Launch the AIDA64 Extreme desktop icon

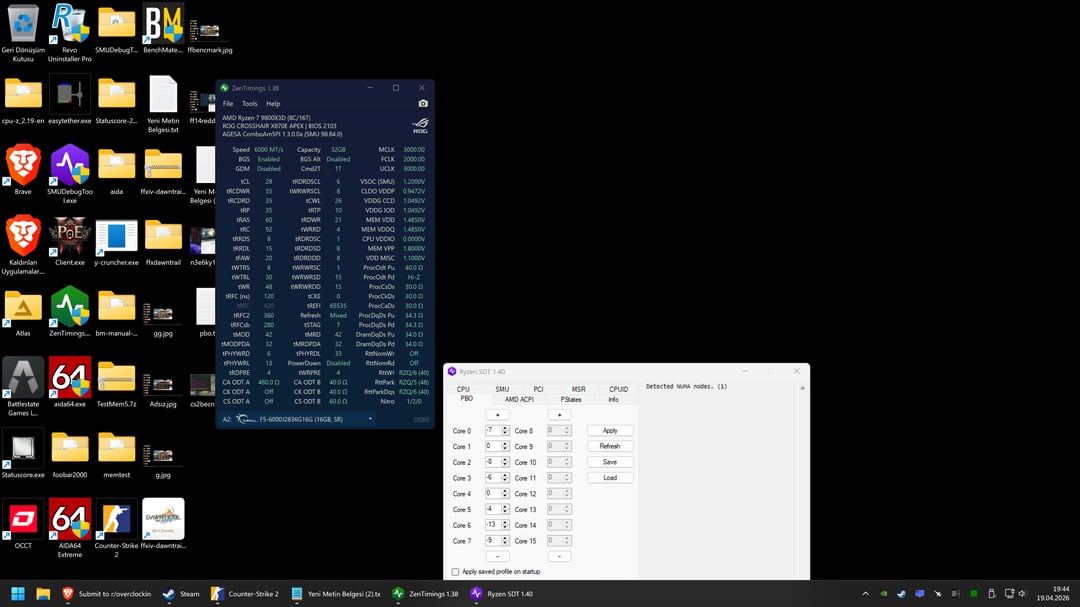(70, 521)
